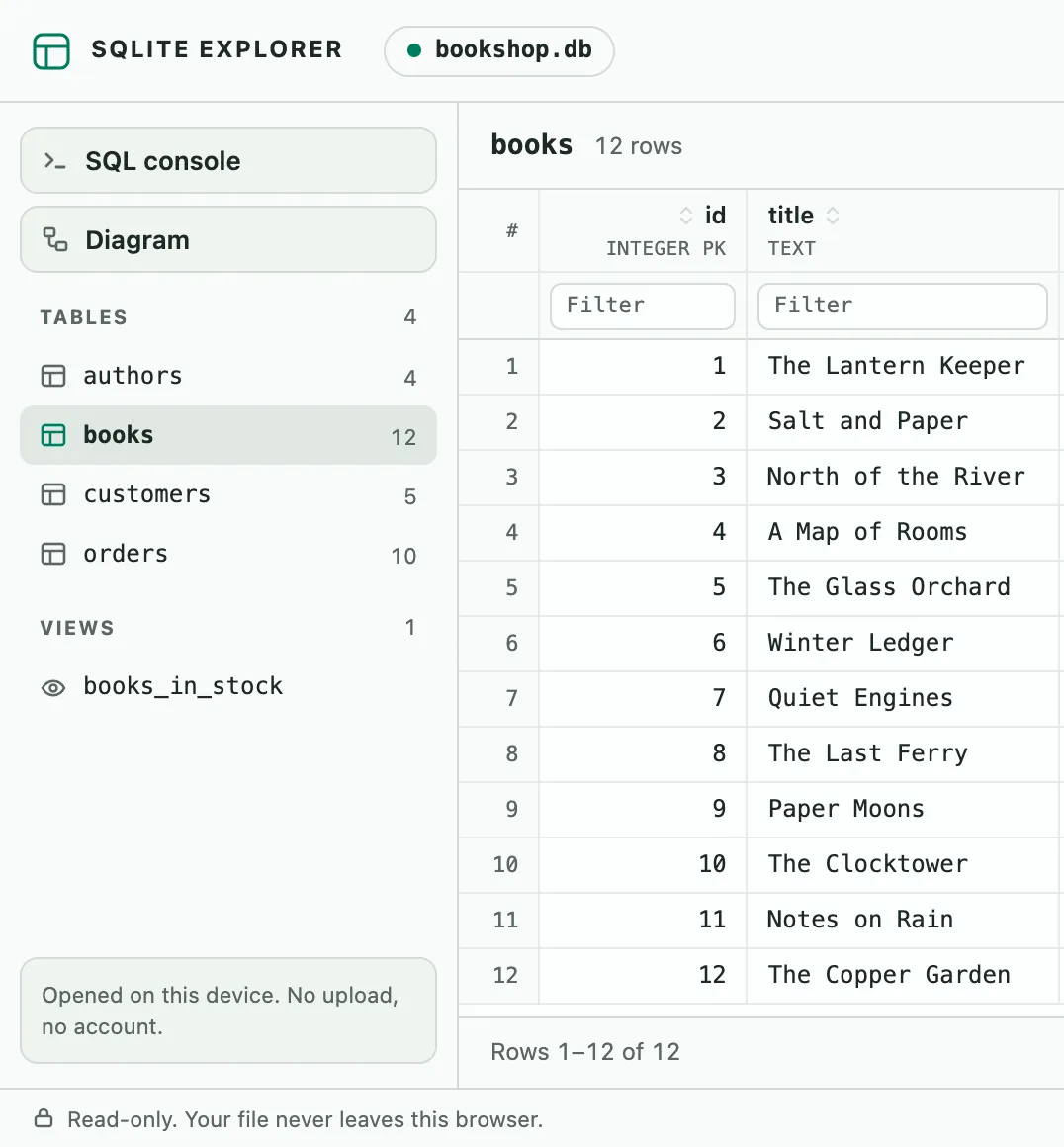Click the "12 rows" count label
This screenshot has width=1064, height=1147.
pyautogui.click(x=638, y=146)
